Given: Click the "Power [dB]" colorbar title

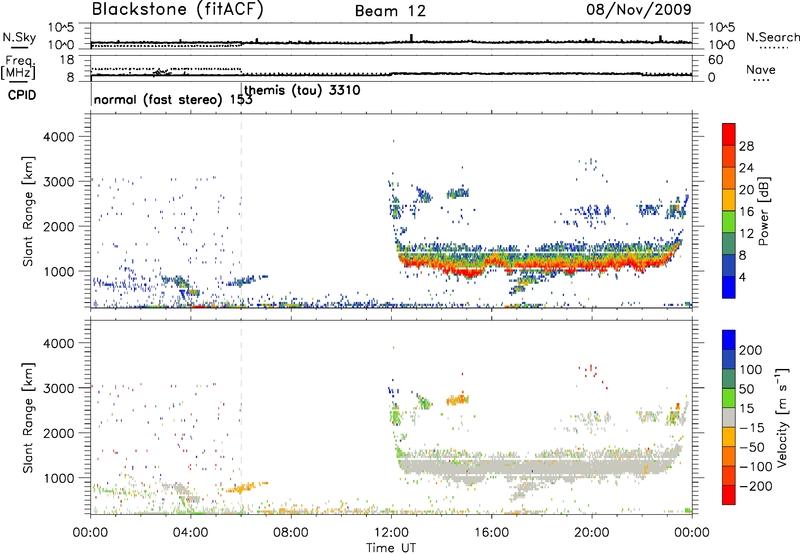Looking at the screenshot, I should click(x=763, y=211).
